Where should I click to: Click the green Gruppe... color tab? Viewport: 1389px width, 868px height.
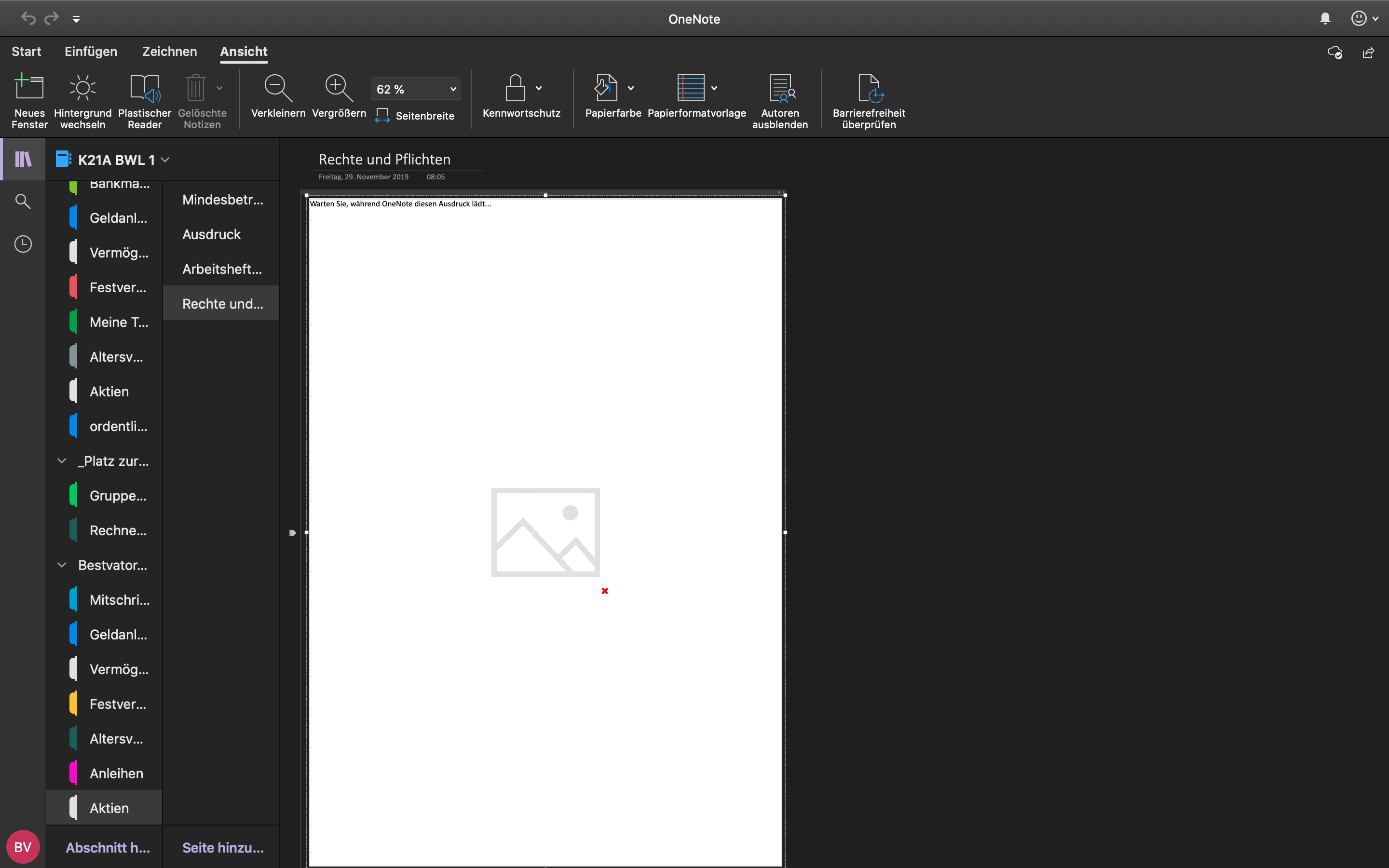coord(73,495)
